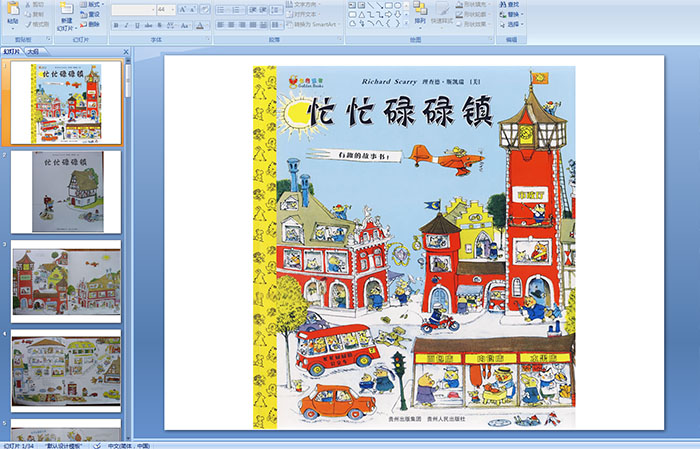The height and width of the screenshot is (449, 700).
Task: Toggle Italic formatting
Action: (x=126, y=25)
